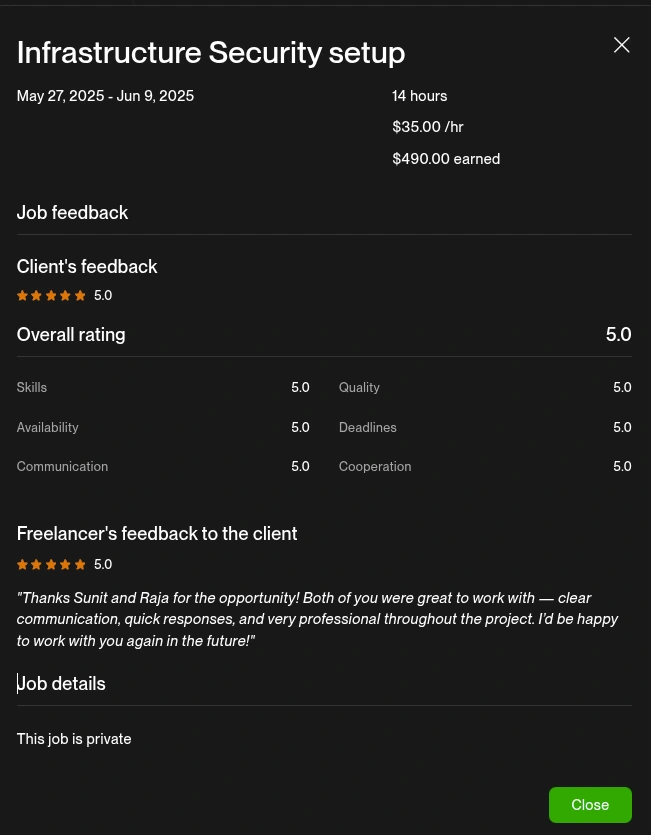Click the freelancer's feedback quote text
Viewport: 651px width, 835px height.
pos(317,619)
